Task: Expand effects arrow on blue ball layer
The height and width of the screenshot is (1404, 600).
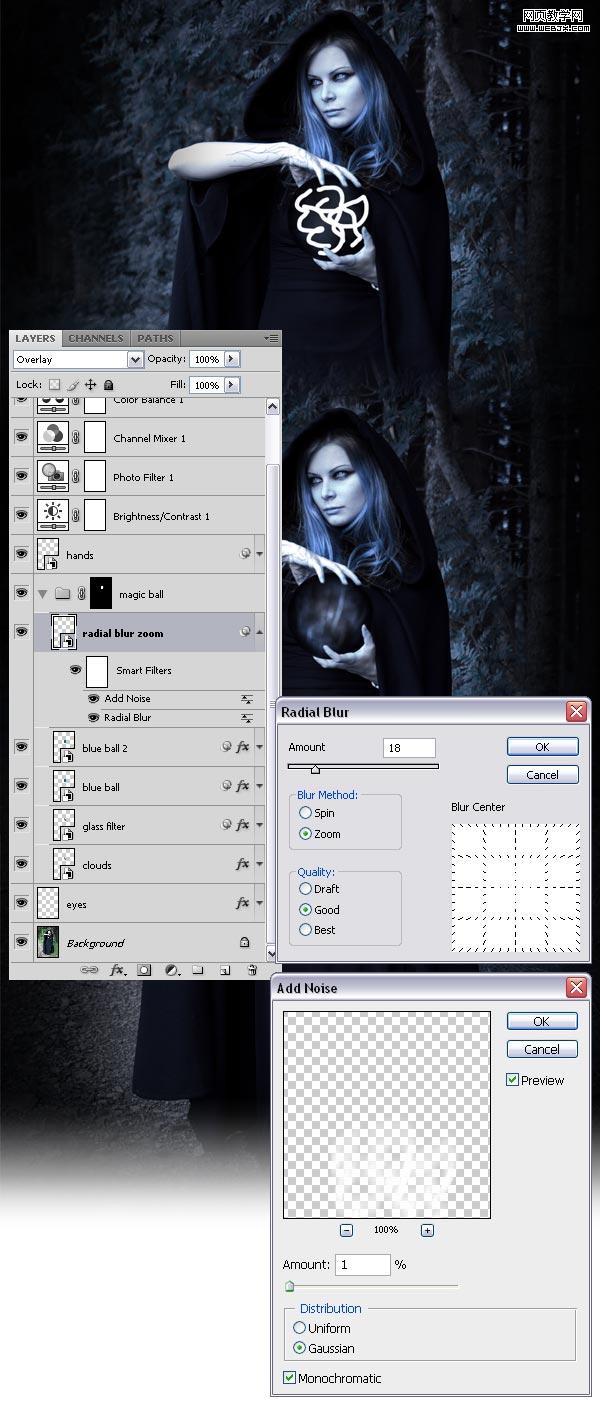Action: pos(260,787)
